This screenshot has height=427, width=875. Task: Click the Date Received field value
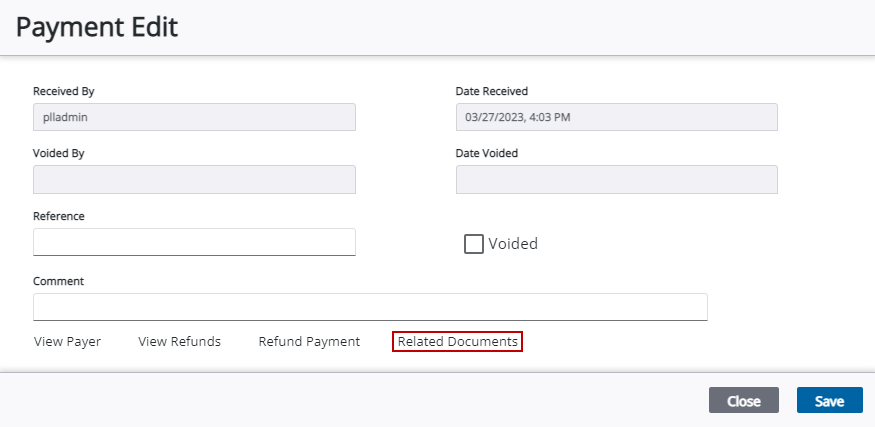[616, 117]
